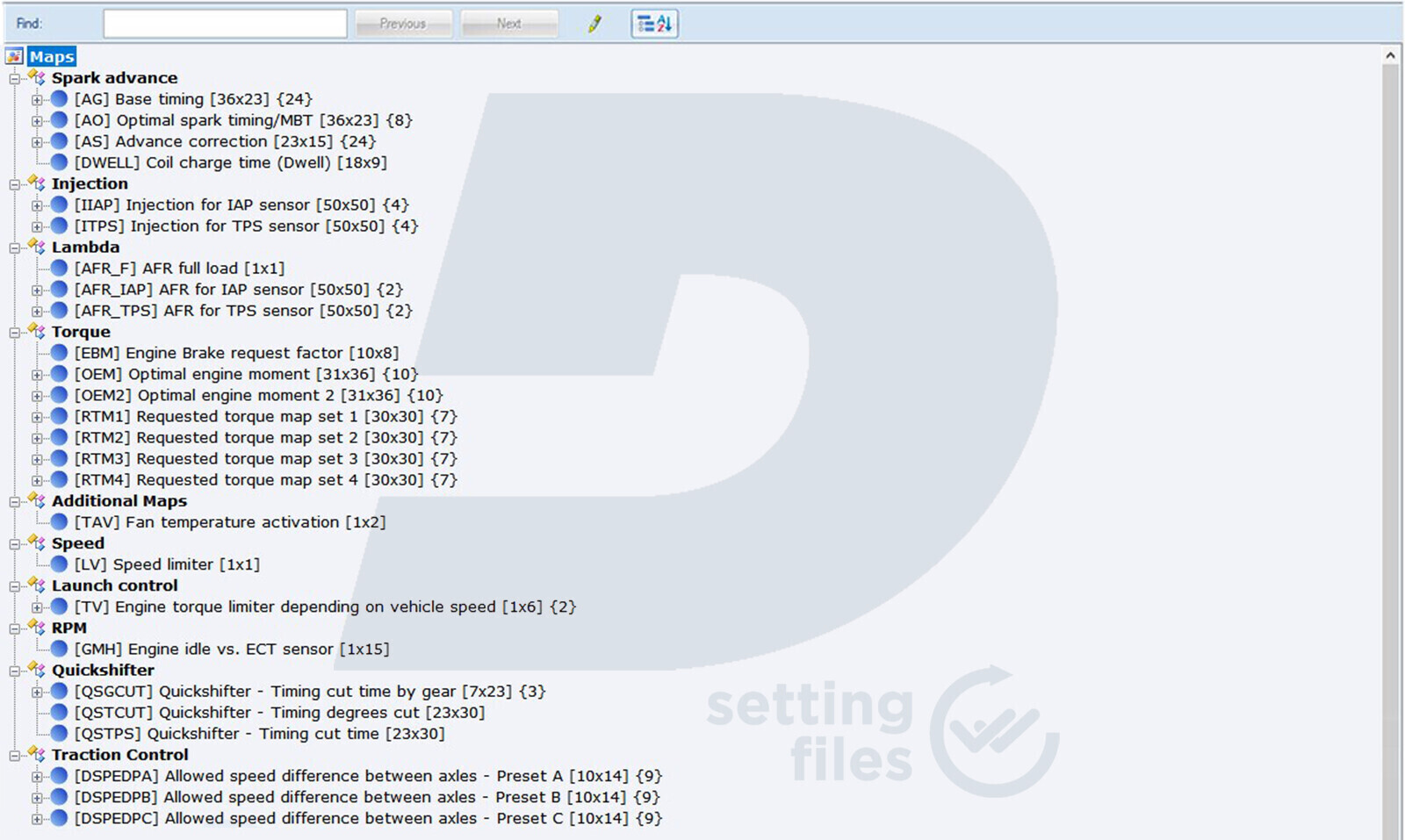
Task: Expand the TV Engine torque limiter node
Action: coord(37,607)
